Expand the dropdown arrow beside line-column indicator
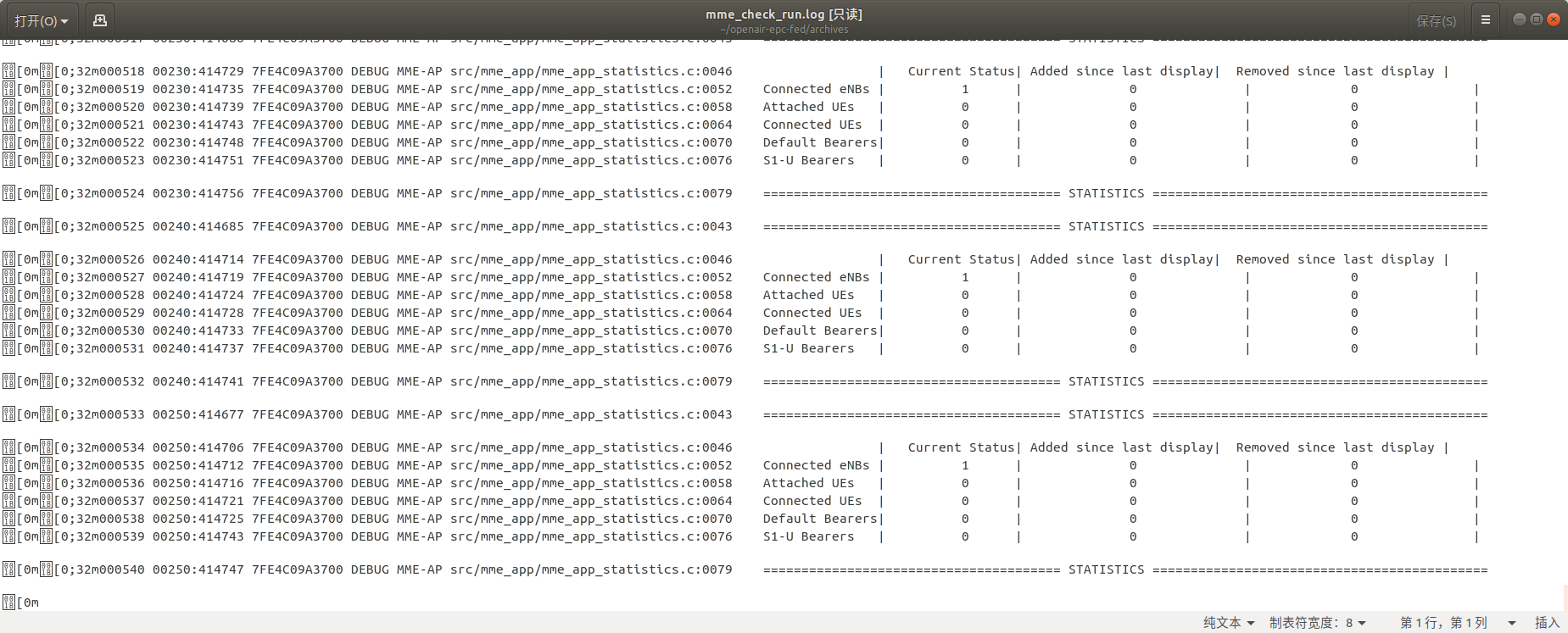Image resolution: width=1568 pixels, height=633 pixels. pos(1511,623)
